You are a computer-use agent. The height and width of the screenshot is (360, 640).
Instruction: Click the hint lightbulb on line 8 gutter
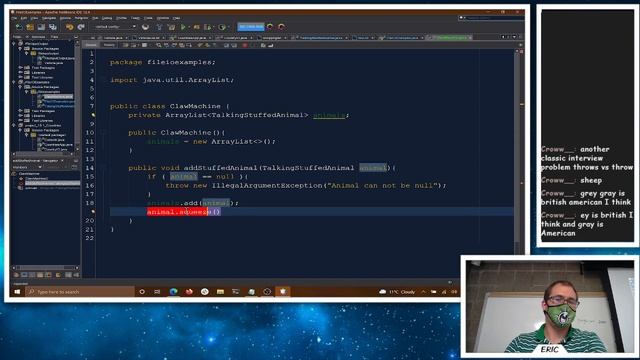click(x=93, y=115)
